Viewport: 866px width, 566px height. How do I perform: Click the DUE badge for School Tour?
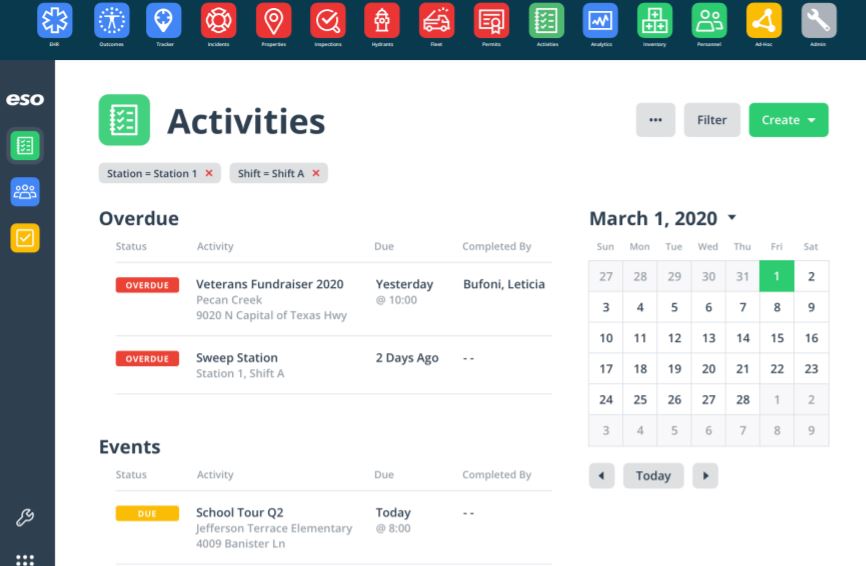point(147,514)
